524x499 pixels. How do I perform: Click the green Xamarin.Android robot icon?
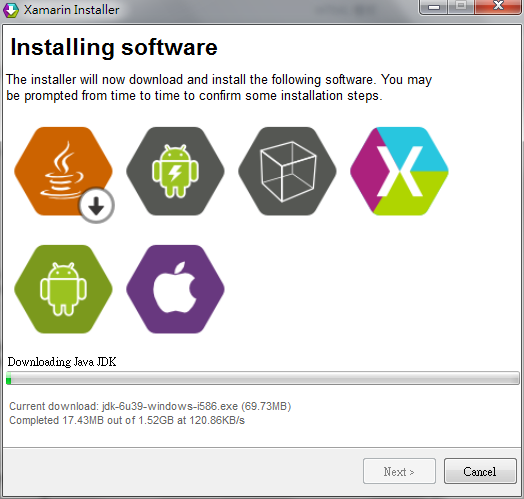(x=63, y=289)
